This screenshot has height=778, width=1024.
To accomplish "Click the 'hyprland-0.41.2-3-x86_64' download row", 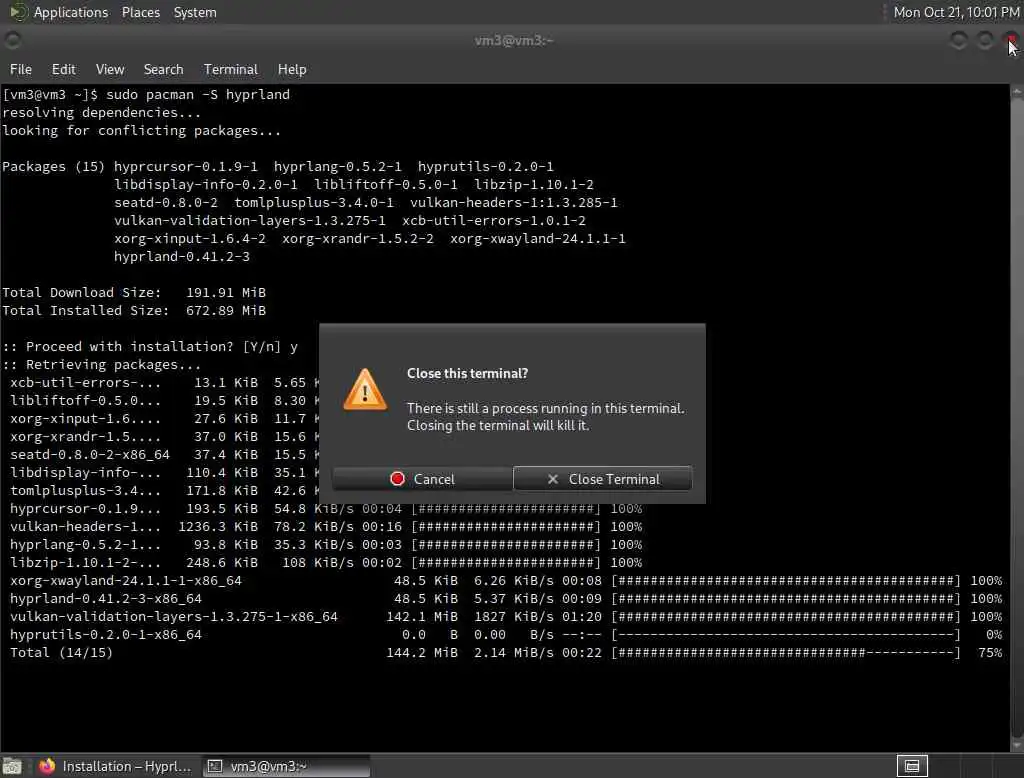I will click(x=505, y=598).
